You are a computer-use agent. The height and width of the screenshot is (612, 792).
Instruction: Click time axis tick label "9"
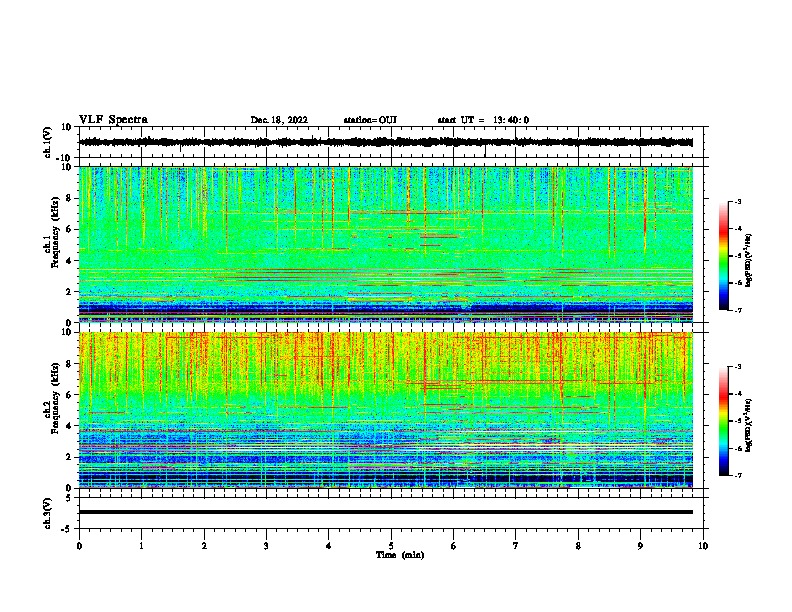[640, 546]
